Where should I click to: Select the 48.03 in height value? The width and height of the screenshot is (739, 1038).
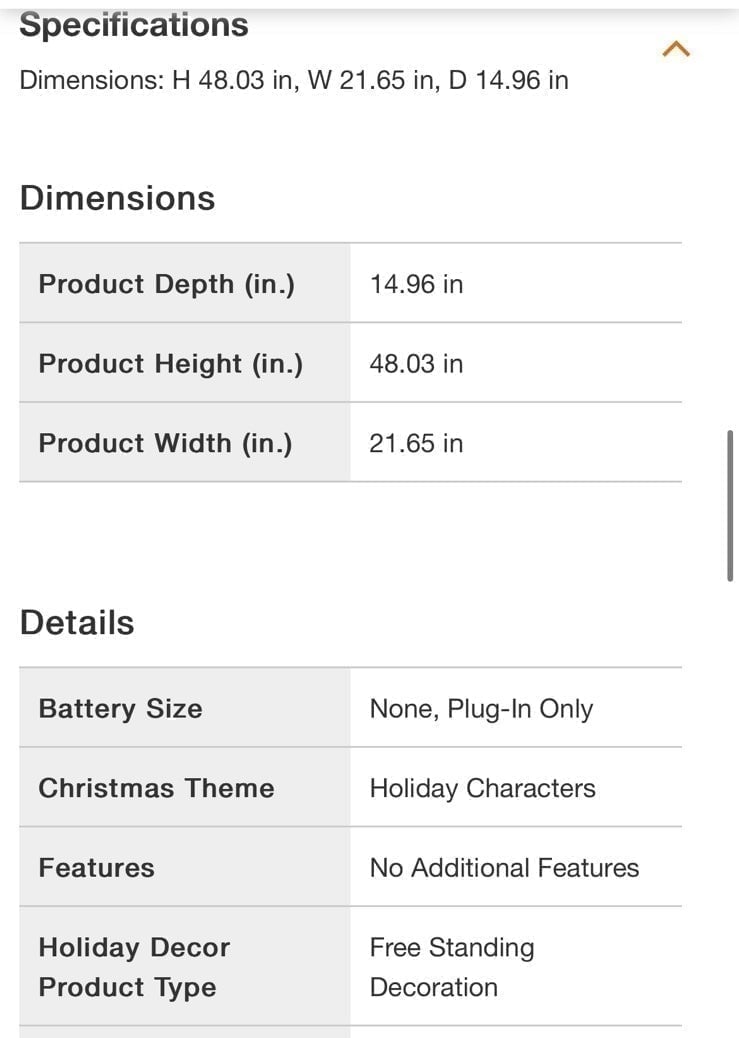416,364
